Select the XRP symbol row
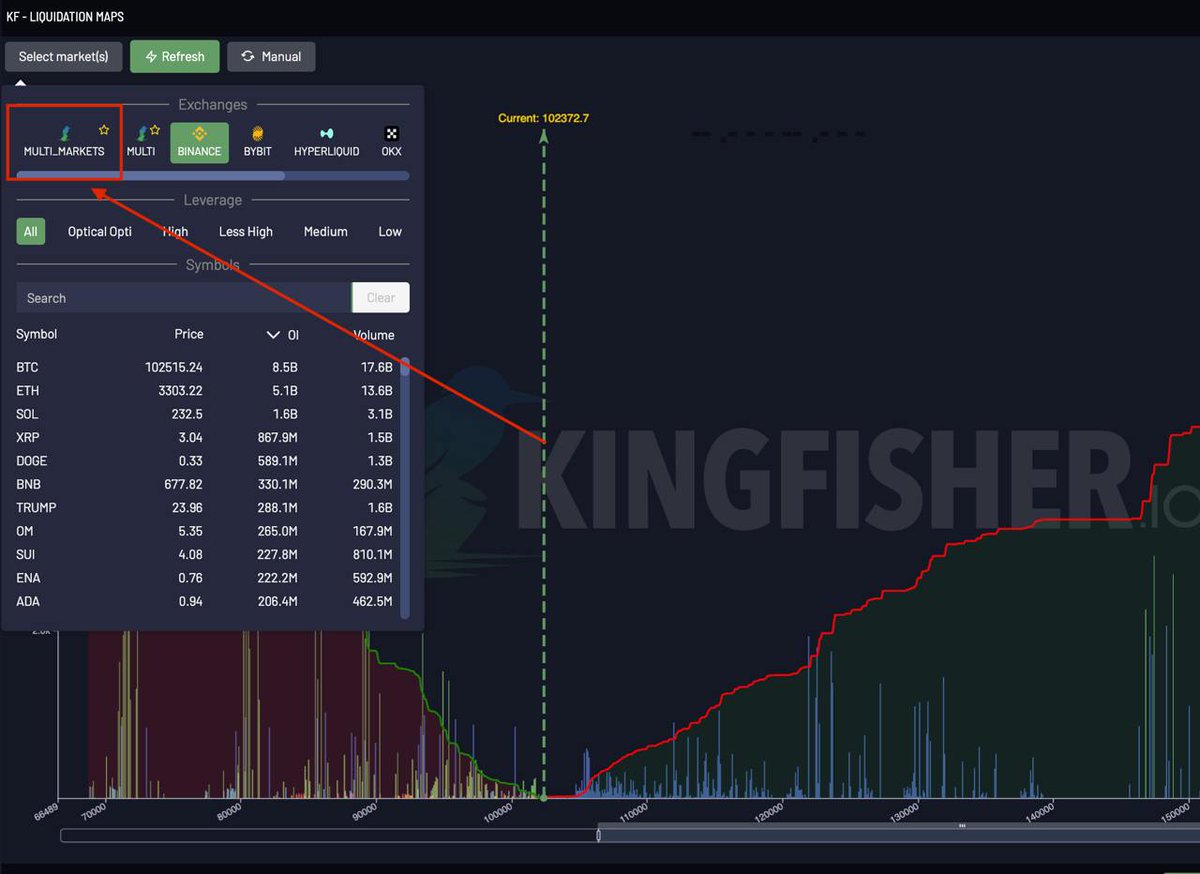Viewport: 1200px width, 874px height. point(206,437)
